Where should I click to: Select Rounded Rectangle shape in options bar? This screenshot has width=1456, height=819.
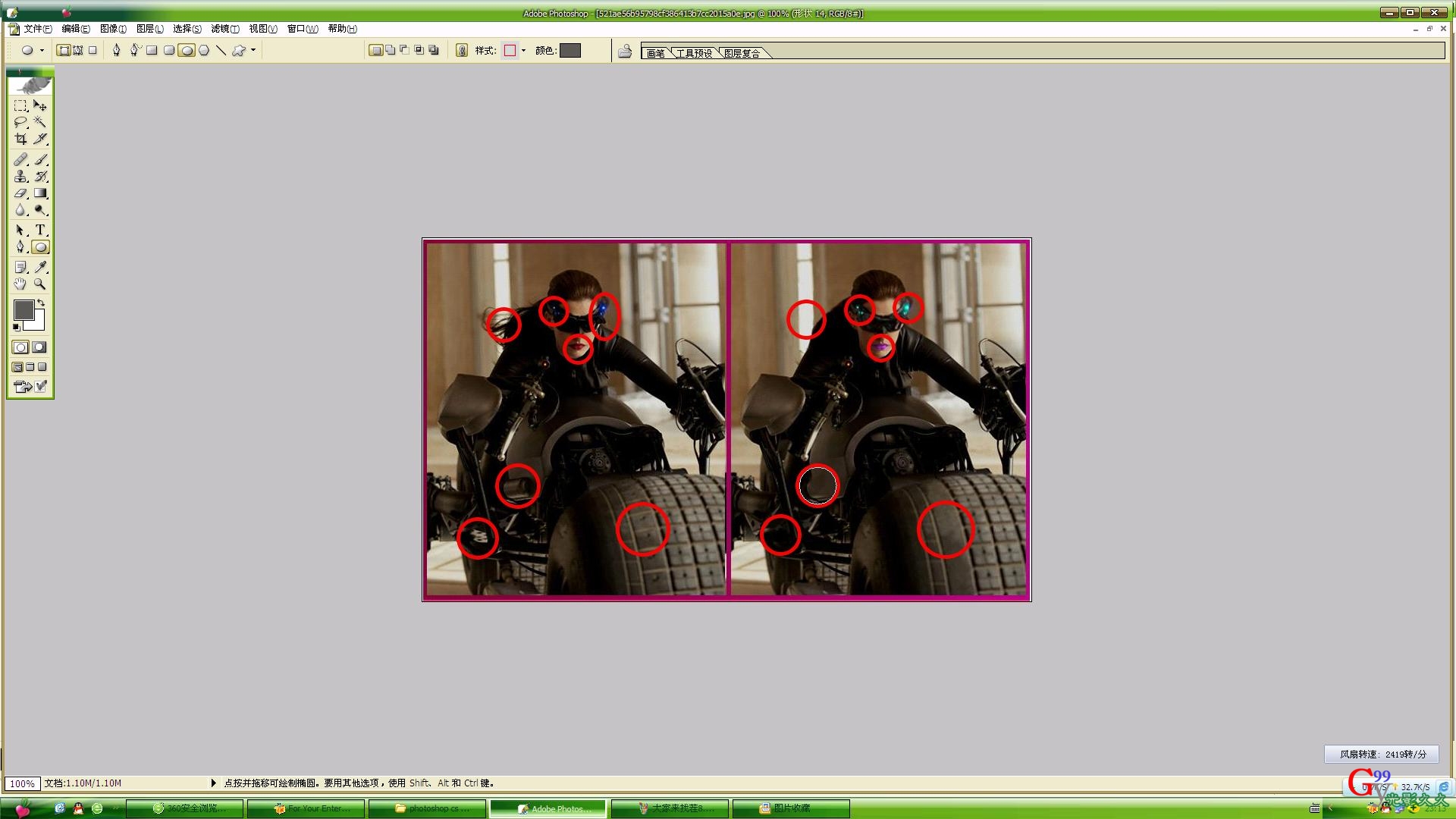pos(169,51)
